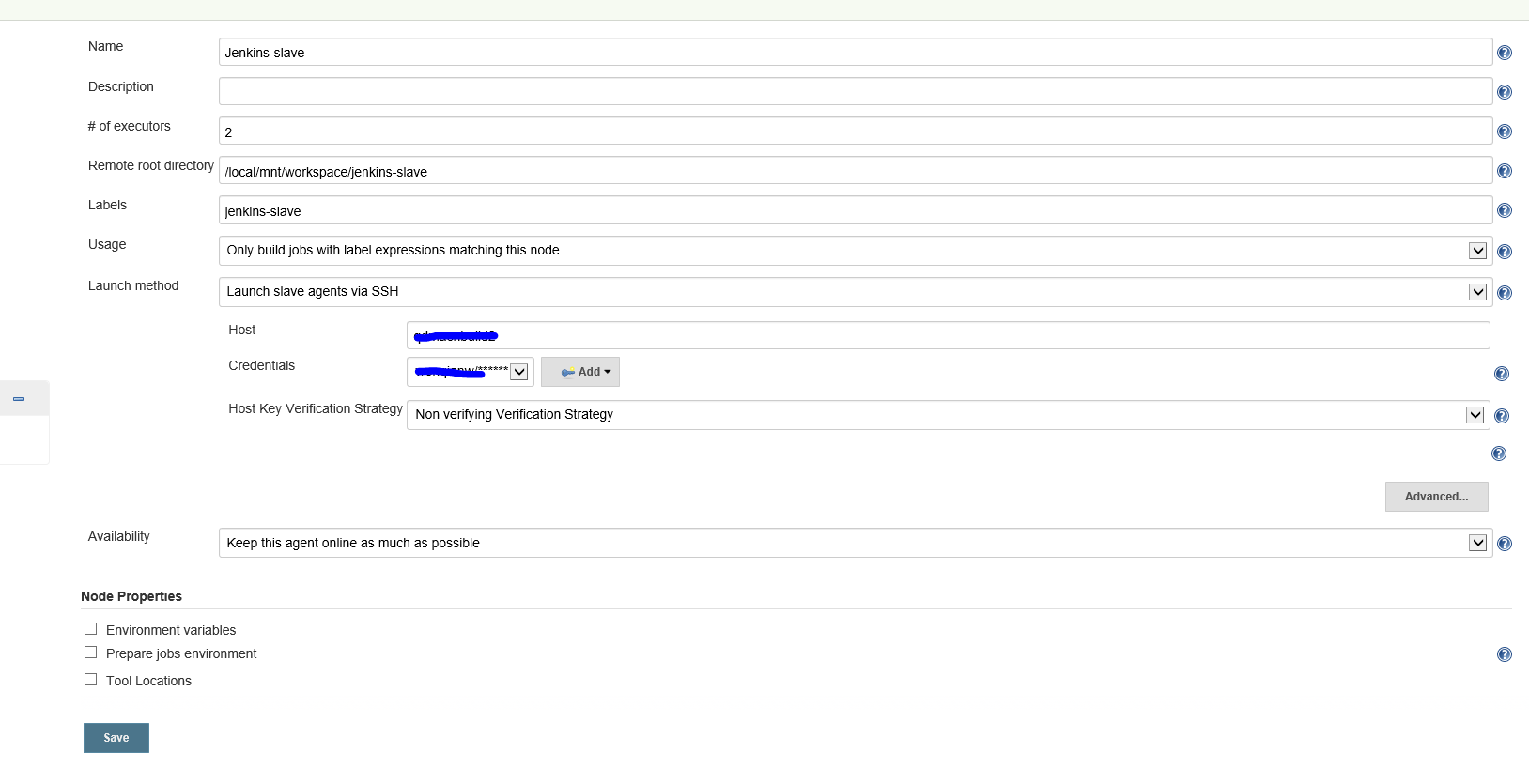
Task: Click the Availability label text
Action: (119, 536)
